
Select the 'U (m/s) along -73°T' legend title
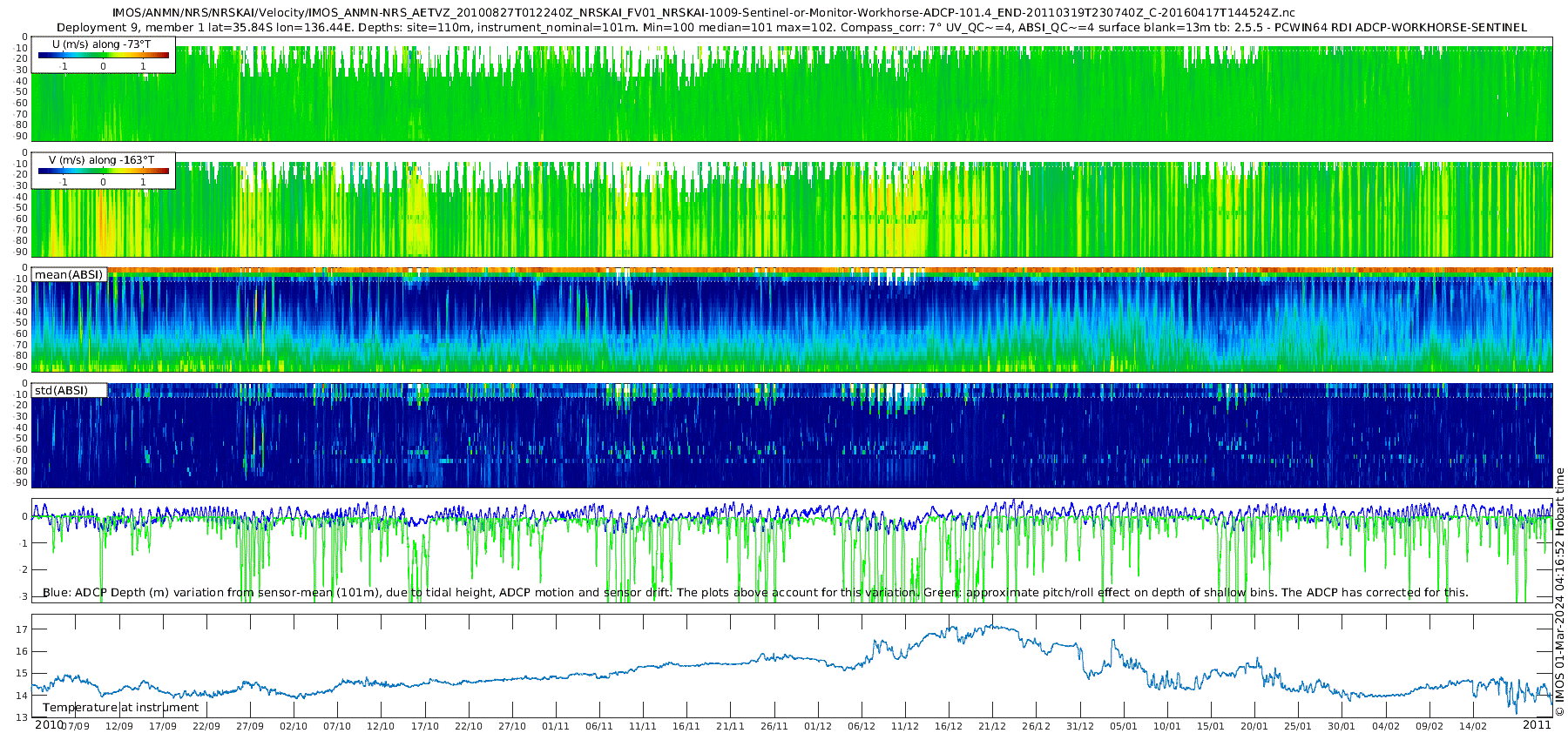pos(101,44)
